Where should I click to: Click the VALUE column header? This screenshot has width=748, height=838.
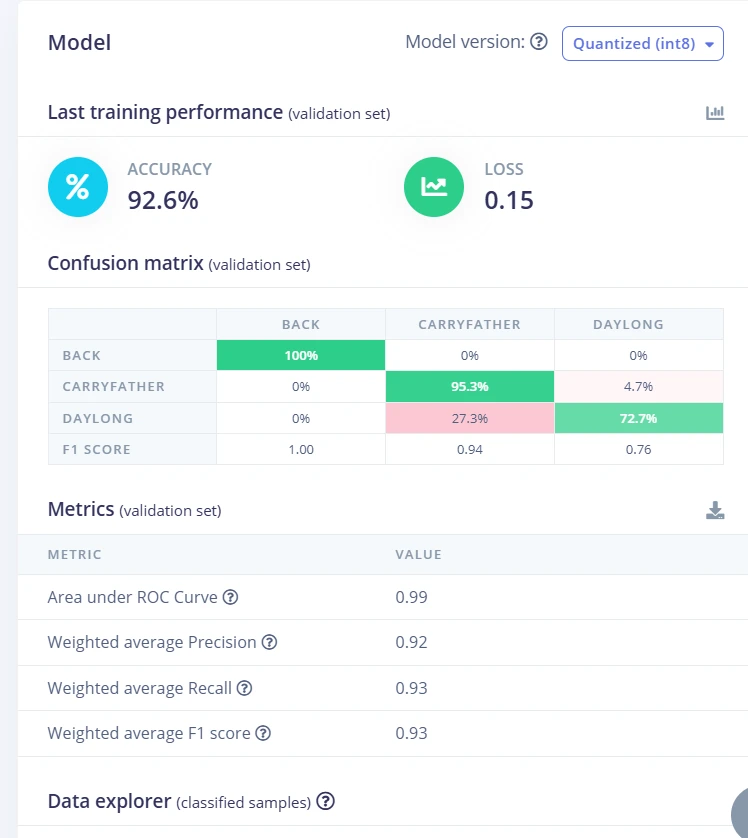click(418, 555)
